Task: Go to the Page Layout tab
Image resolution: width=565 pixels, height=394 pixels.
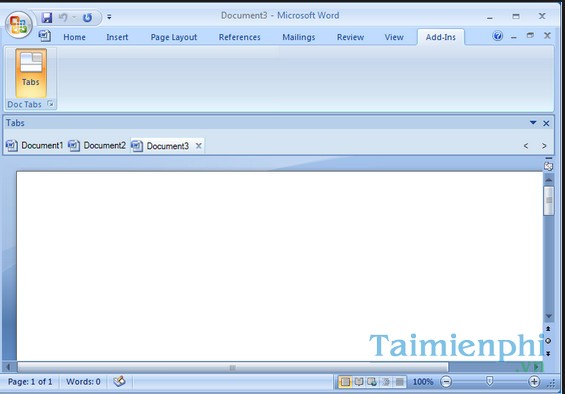Action: pos(174,37)
